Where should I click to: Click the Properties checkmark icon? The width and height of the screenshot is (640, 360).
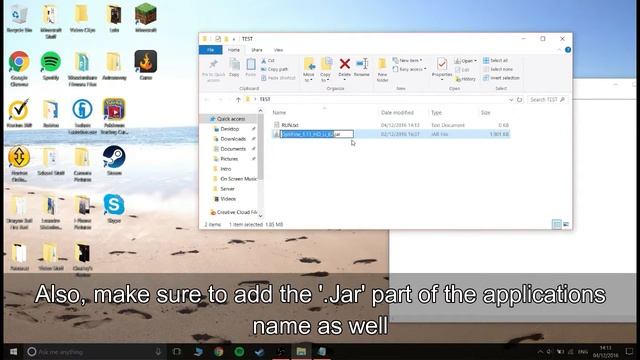[442, 64]
